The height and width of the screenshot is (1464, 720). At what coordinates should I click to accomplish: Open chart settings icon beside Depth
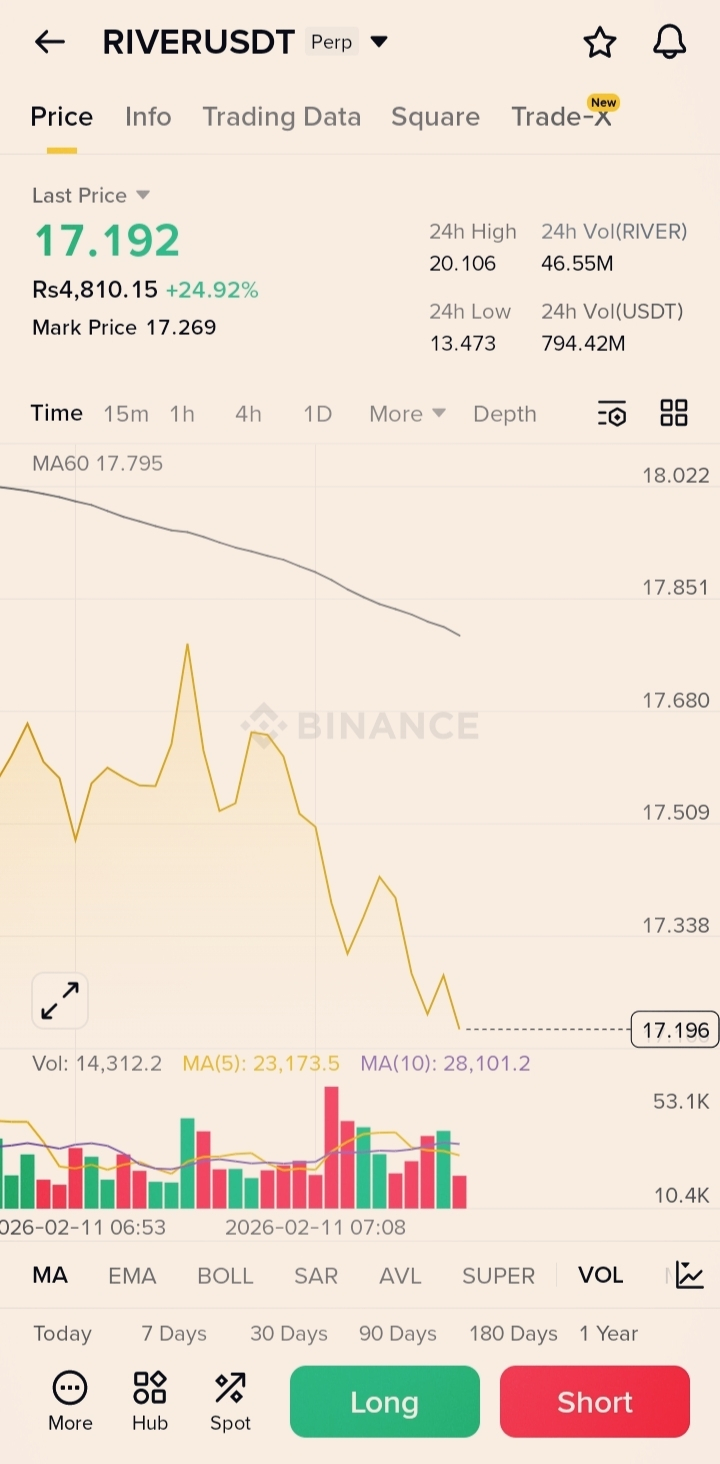611,413
